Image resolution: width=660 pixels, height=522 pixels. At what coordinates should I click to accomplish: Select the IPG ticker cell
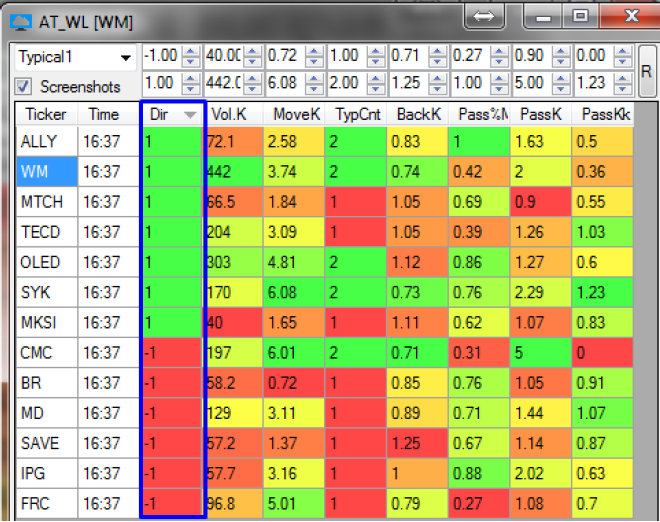[x=47, y=474]
